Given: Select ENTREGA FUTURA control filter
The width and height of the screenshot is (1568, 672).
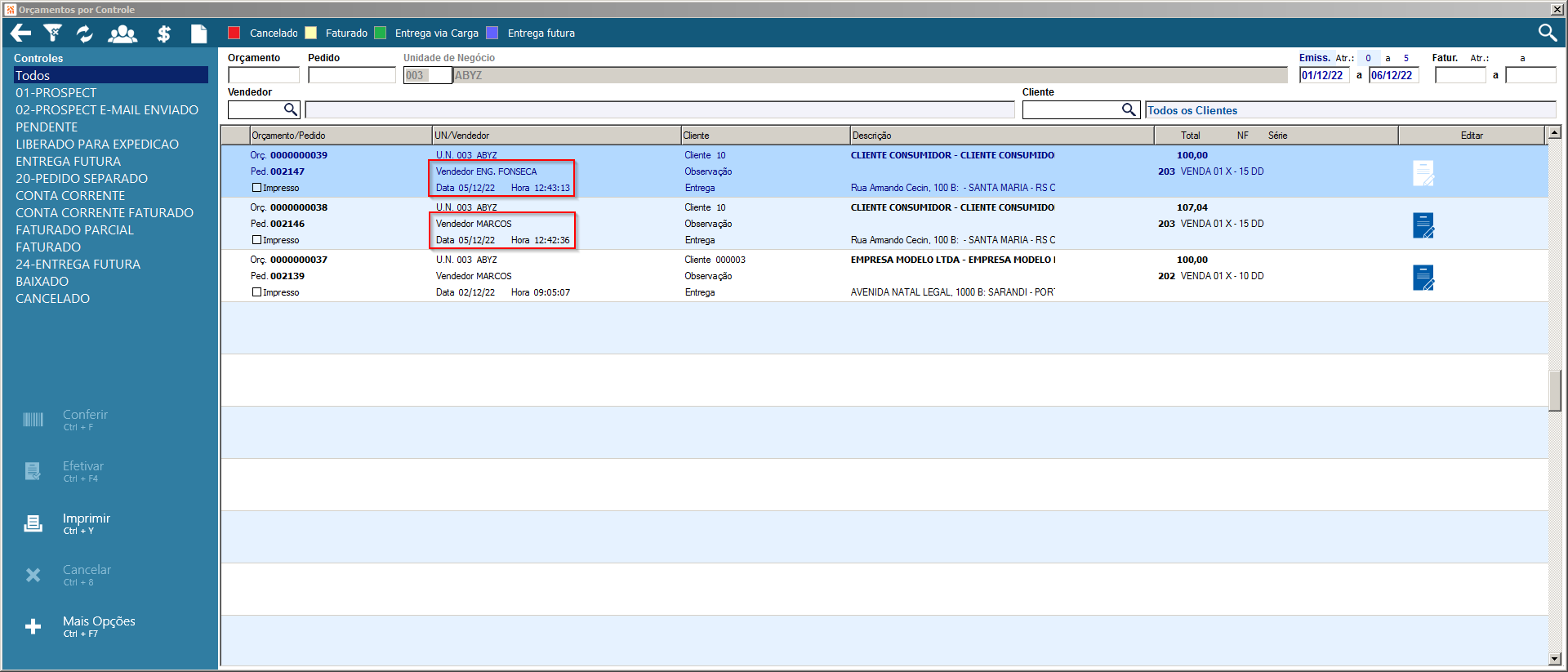Looking at the screenshot, I should tap(68, 162).
